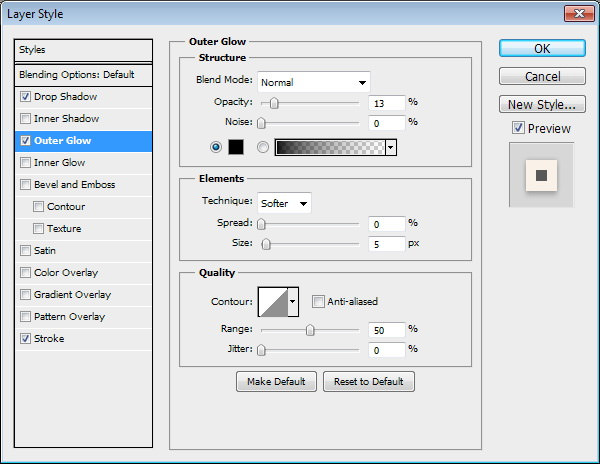The width and height of the screenshot is (600, 464).
Task: Enable the Gradient Overlay checkbox
Action: (25, 295)
